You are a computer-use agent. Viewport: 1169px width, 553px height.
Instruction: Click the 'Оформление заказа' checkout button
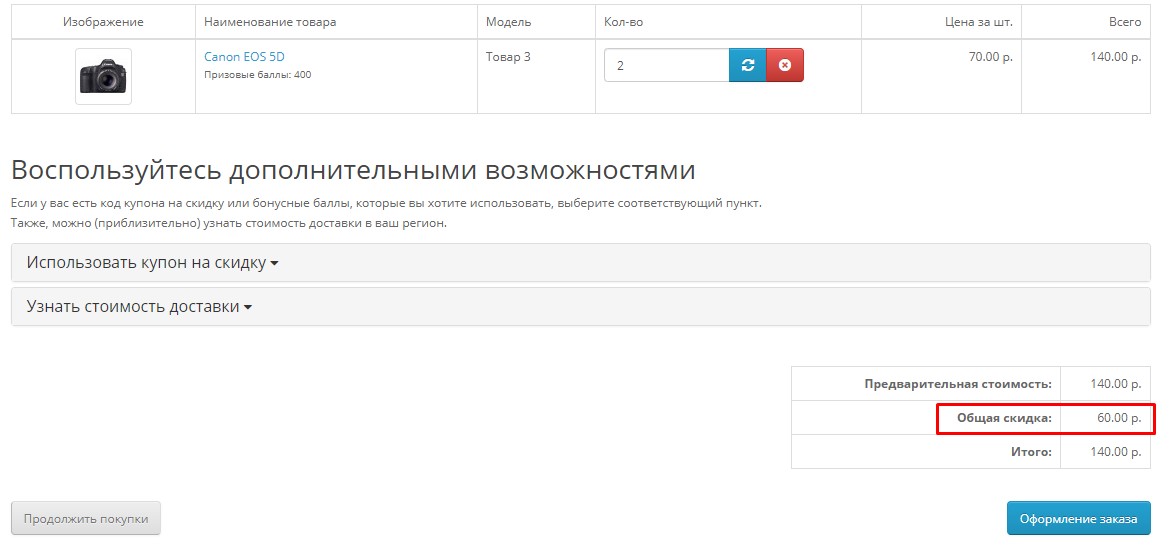1079,519
